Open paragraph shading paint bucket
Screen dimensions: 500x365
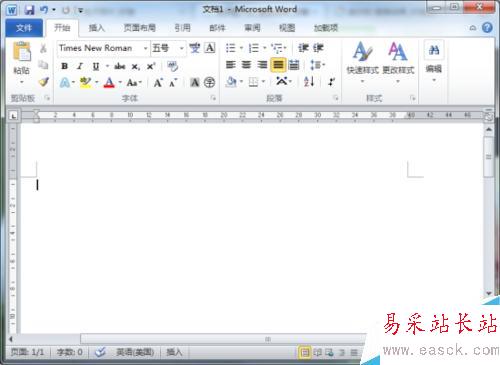coord(231,82)
